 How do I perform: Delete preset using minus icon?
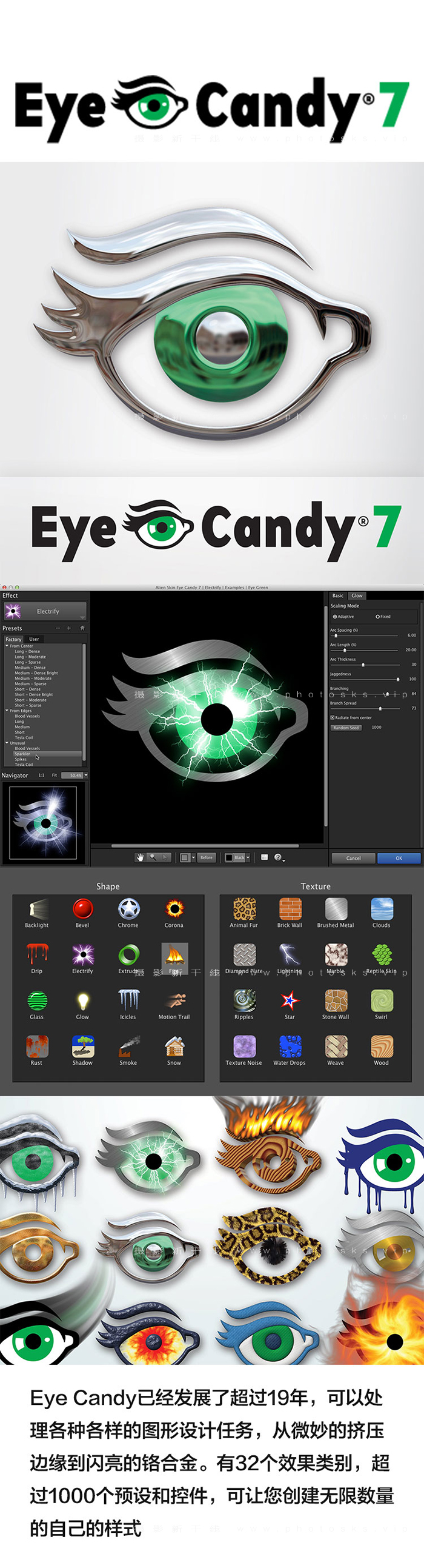point(58,628)
